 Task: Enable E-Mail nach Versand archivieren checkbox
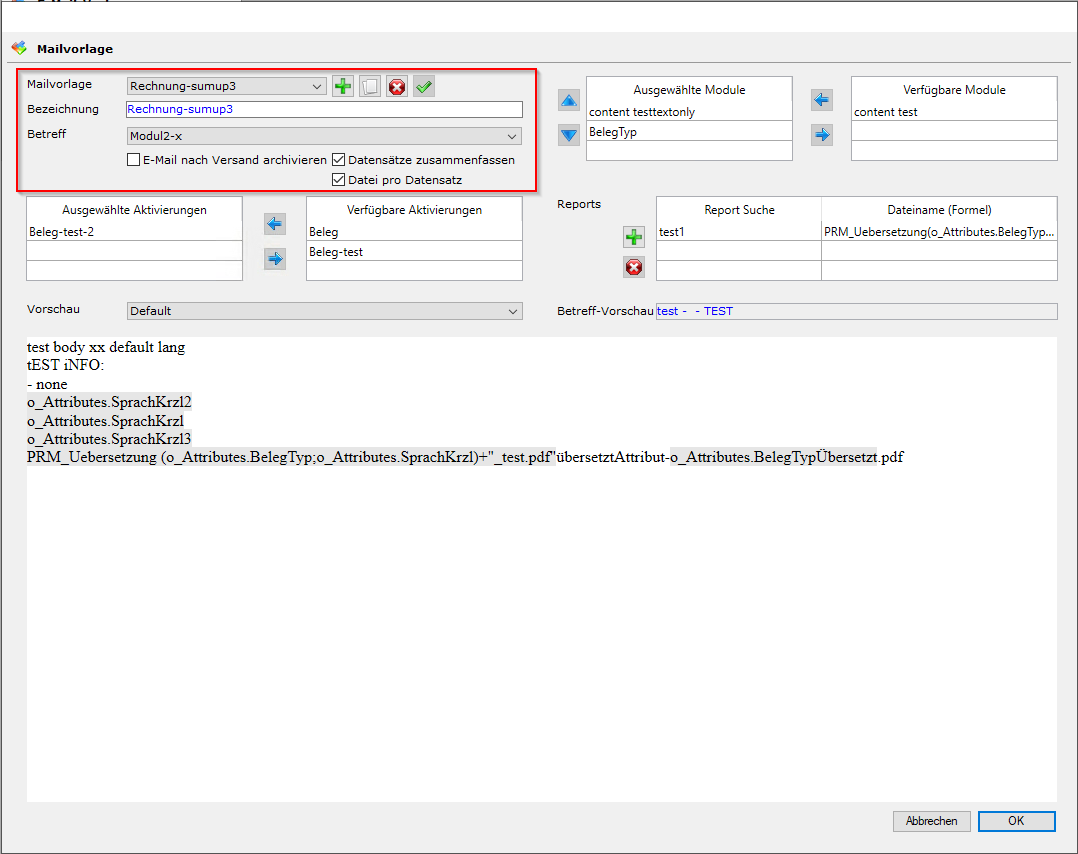[133, 160]
